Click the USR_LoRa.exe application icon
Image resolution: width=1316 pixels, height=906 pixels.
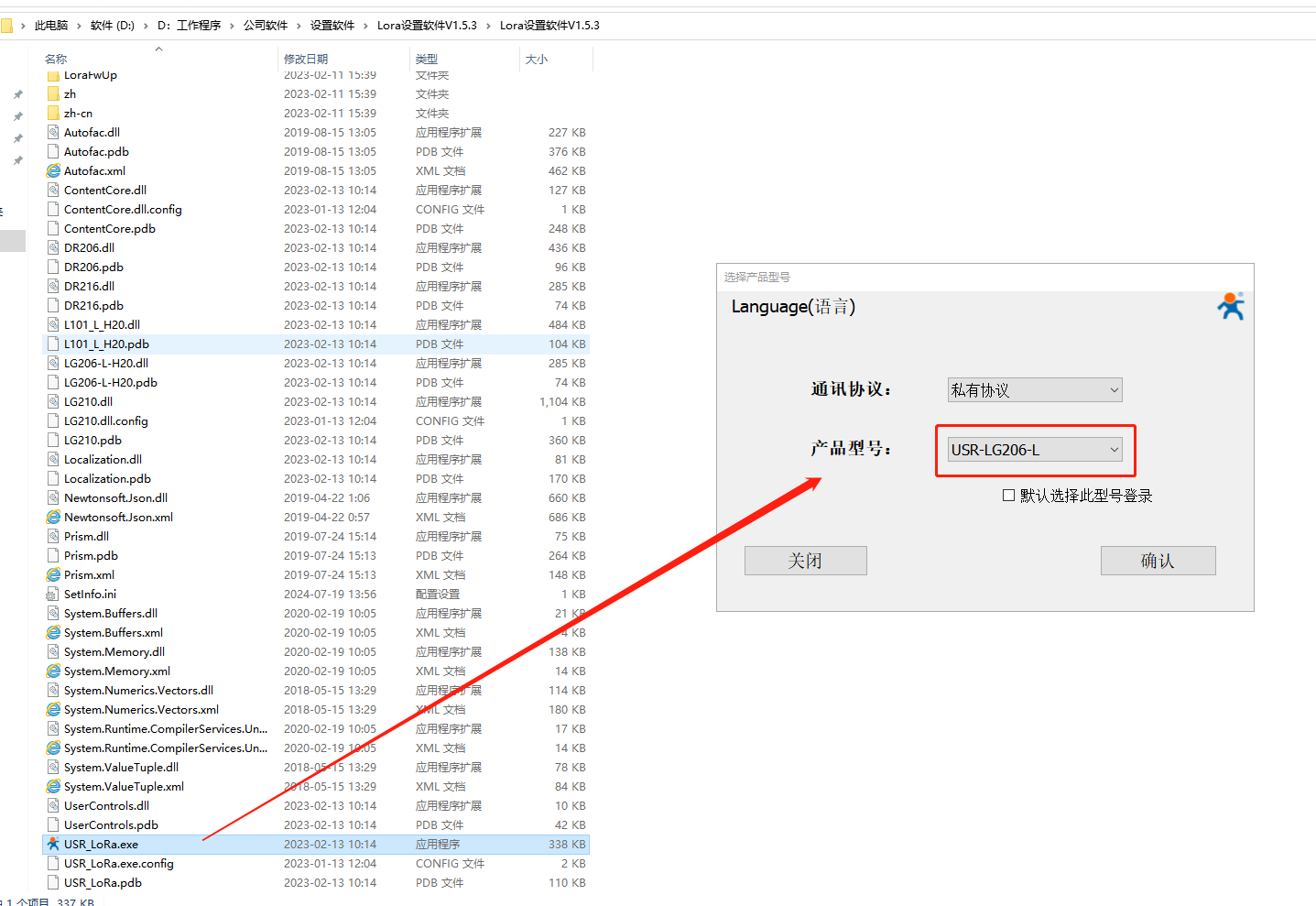click(53, 844)
